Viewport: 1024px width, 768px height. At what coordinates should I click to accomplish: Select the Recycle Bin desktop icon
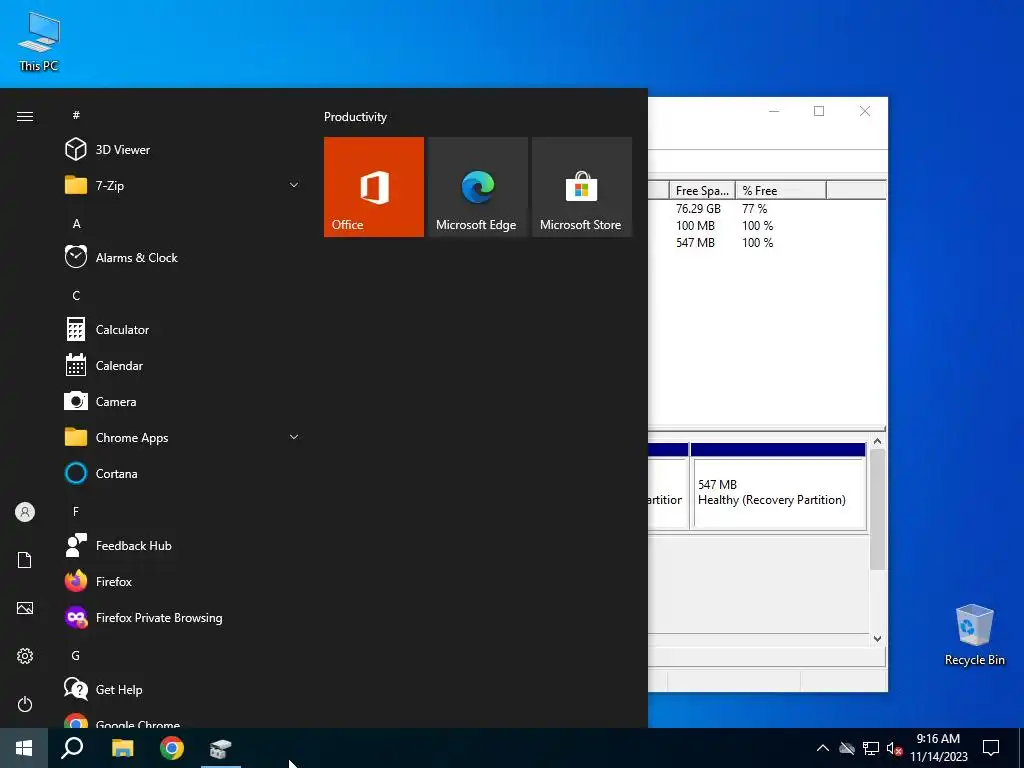974,635
